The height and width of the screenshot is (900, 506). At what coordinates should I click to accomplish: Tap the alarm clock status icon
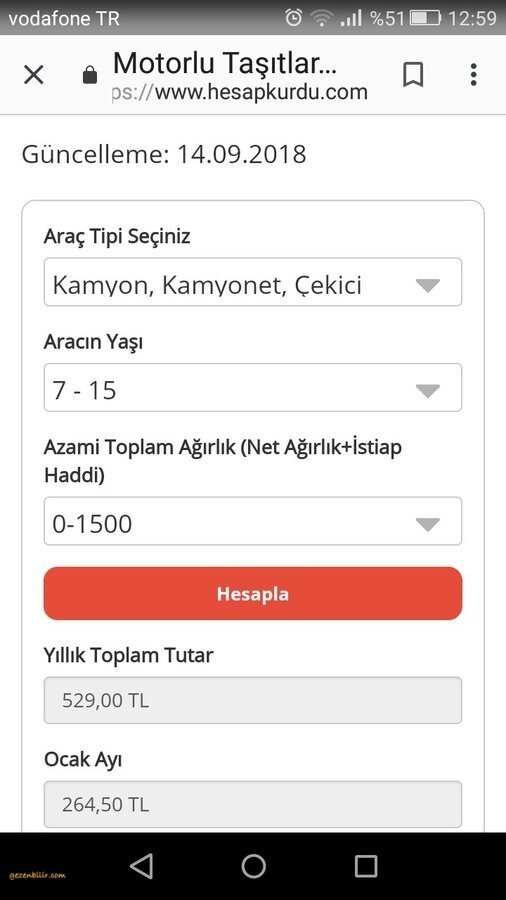[x=293, y=18]
